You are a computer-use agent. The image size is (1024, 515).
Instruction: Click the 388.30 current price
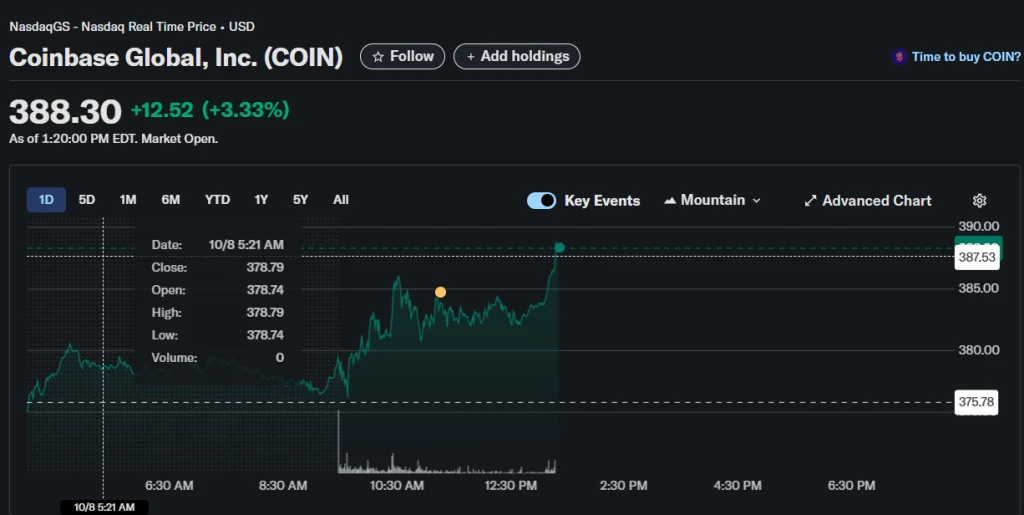click(65, 112)
